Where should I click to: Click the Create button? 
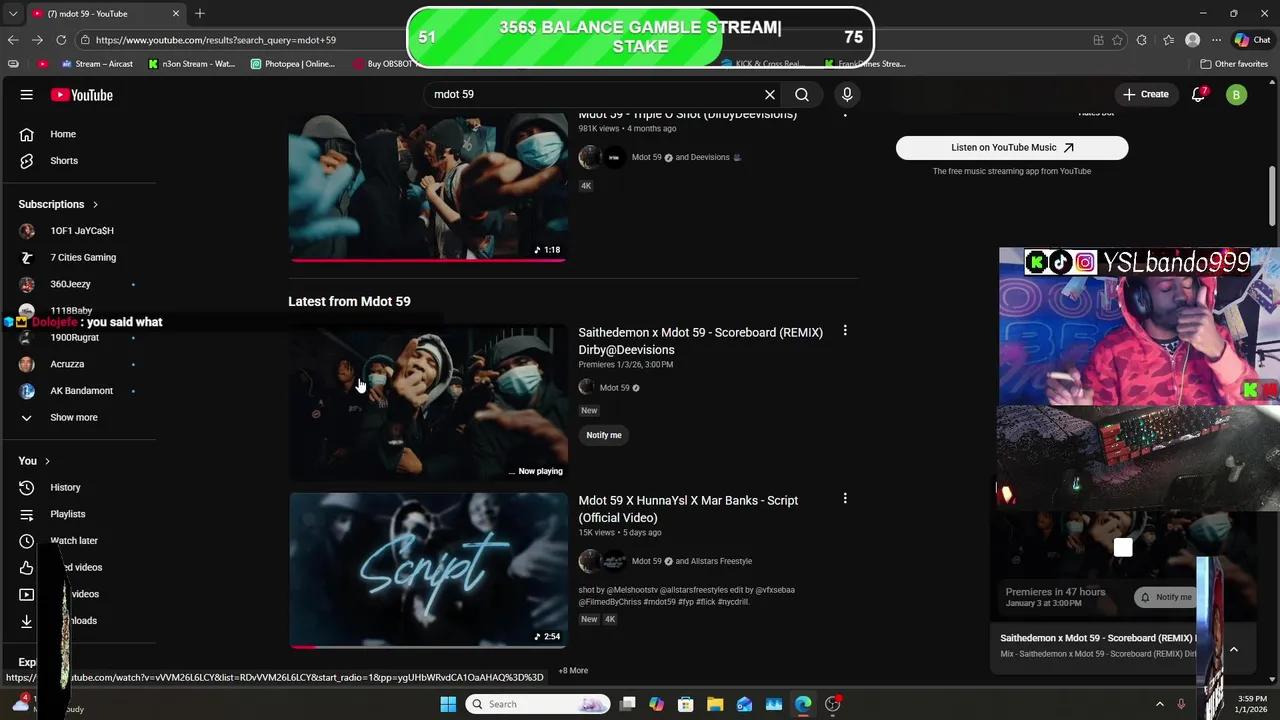pos(1145,94)
